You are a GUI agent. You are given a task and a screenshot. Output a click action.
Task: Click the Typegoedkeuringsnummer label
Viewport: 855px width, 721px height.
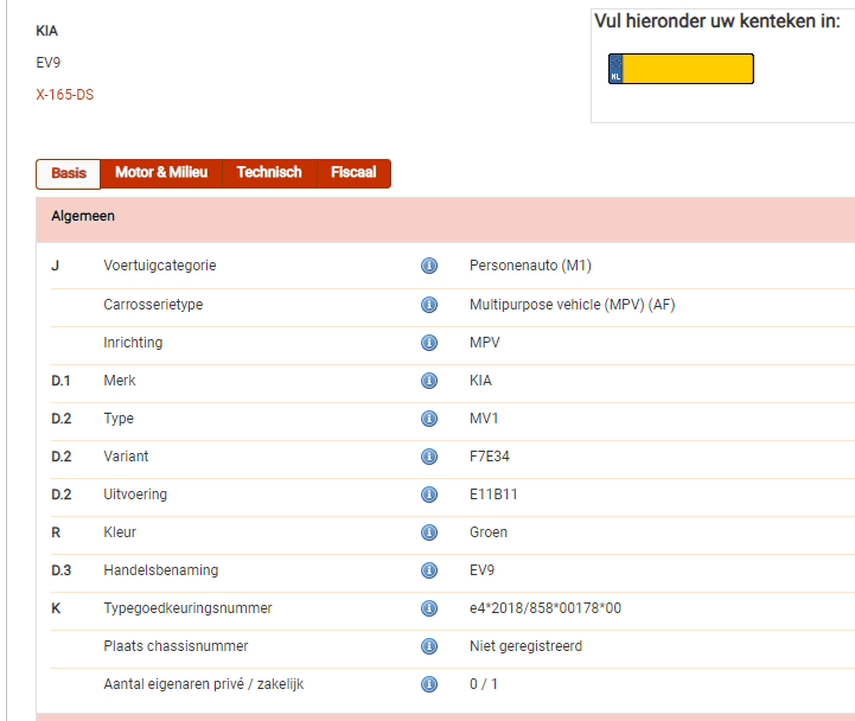(188, 609)
